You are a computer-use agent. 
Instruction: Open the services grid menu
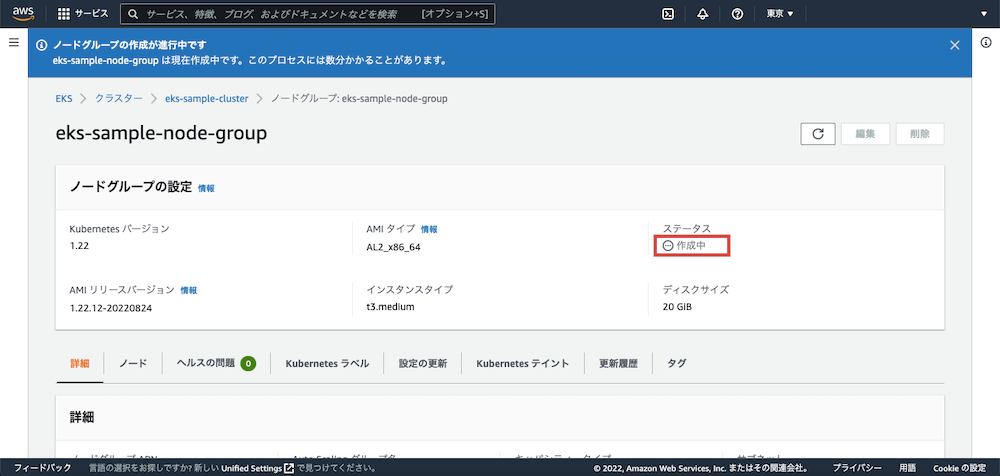tap(64, 14)
